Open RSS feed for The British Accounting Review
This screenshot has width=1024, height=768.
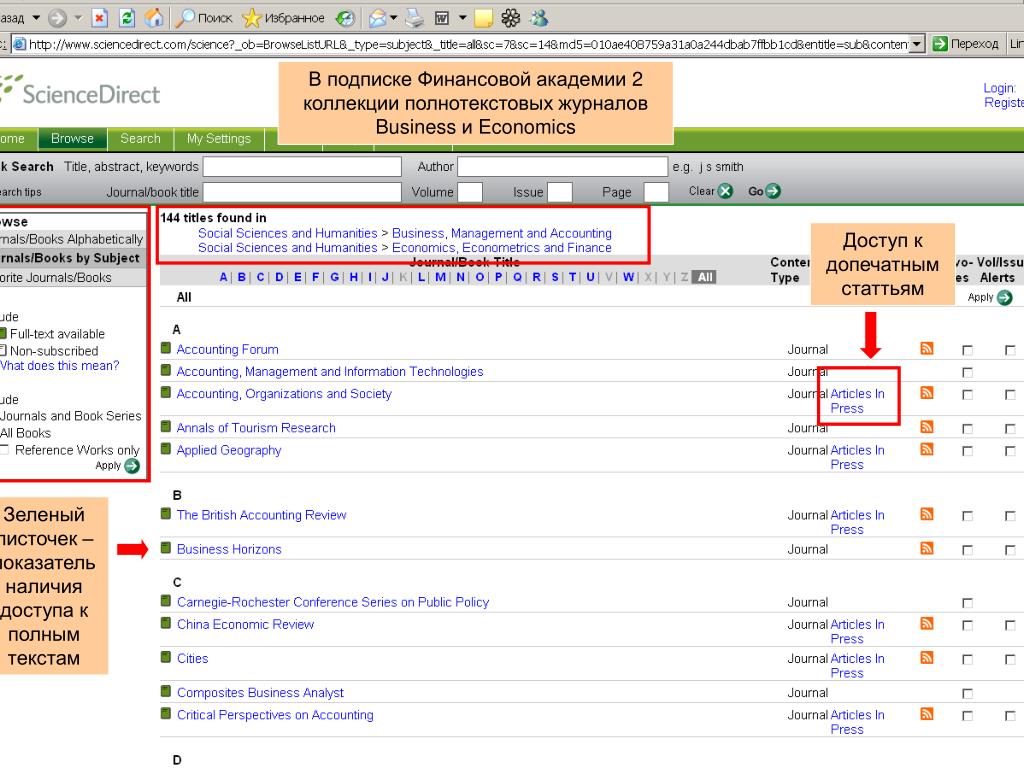tap(927, 514)
